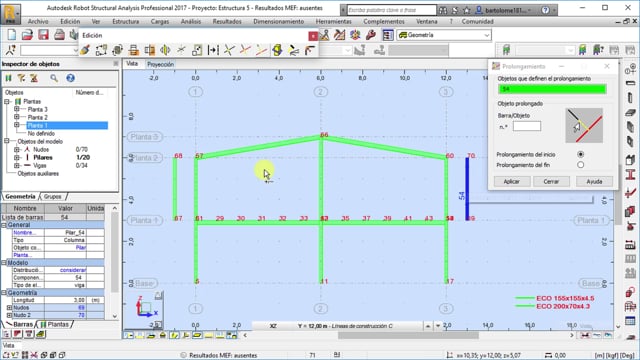Select Planta 1 in the object tree
Viewport: 640px width, 360px height.
click(x=37, y=125)
